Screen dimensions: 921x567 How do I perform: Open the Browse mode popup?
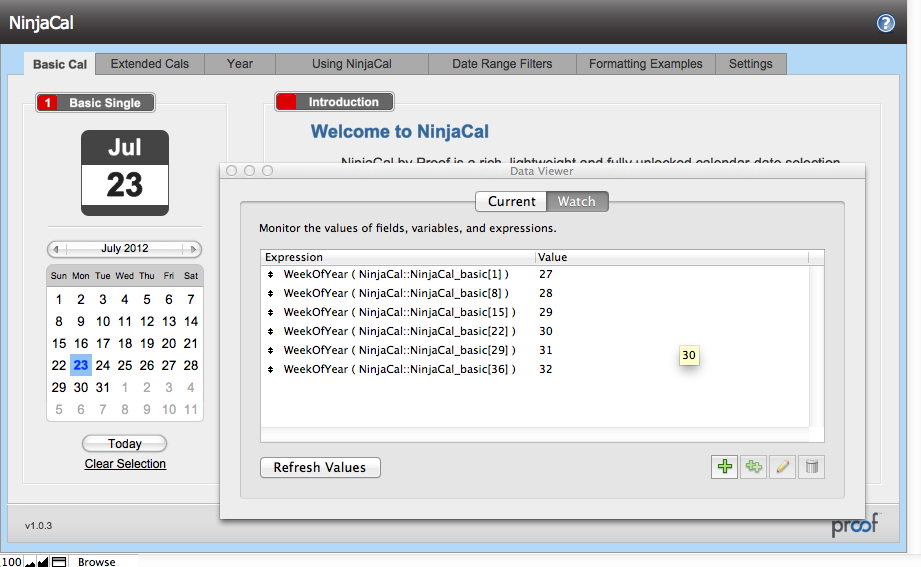pos(97,562)
